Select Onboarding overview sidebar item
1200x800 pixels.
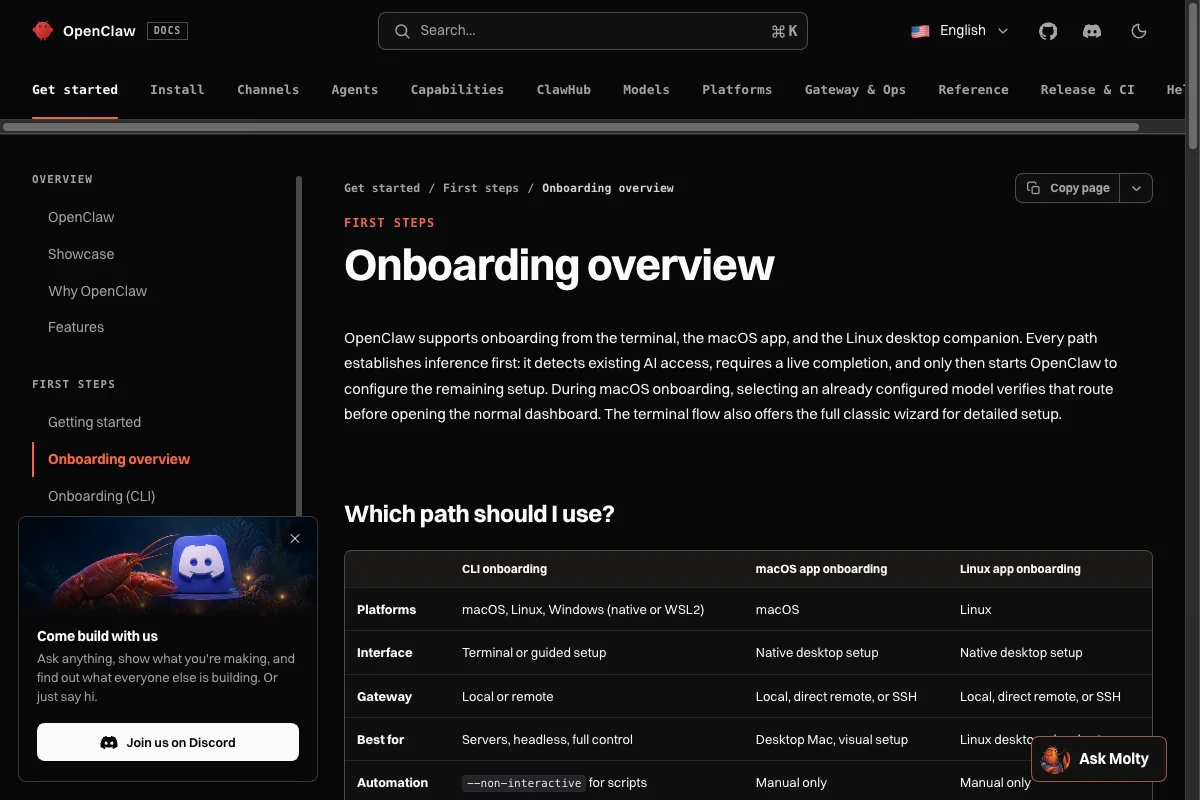click(119, 459)
